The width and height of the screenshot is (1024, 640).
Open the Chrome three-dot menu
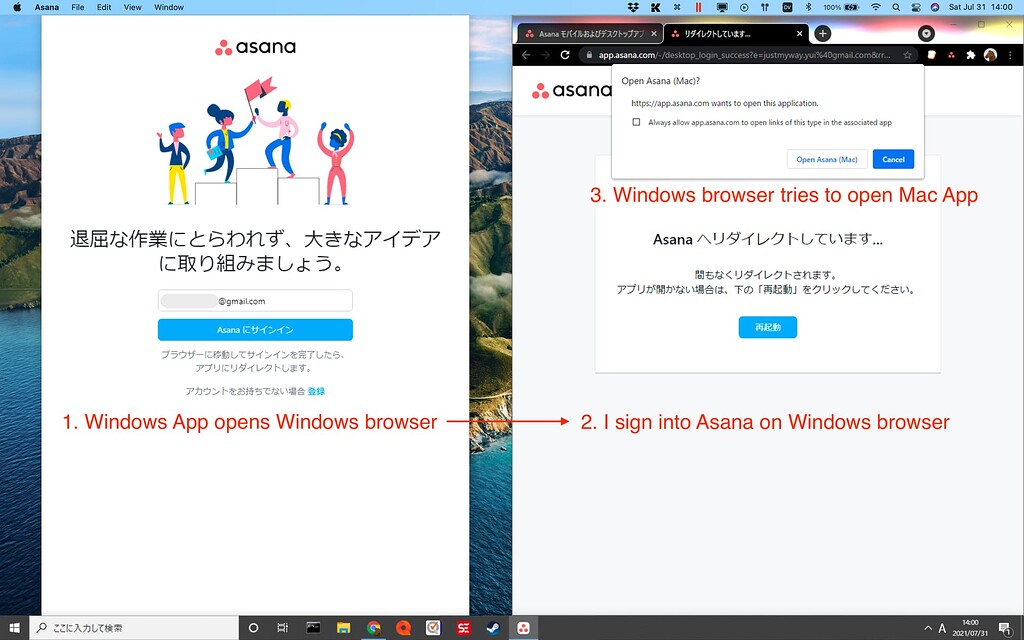(x=1010, y=55)
